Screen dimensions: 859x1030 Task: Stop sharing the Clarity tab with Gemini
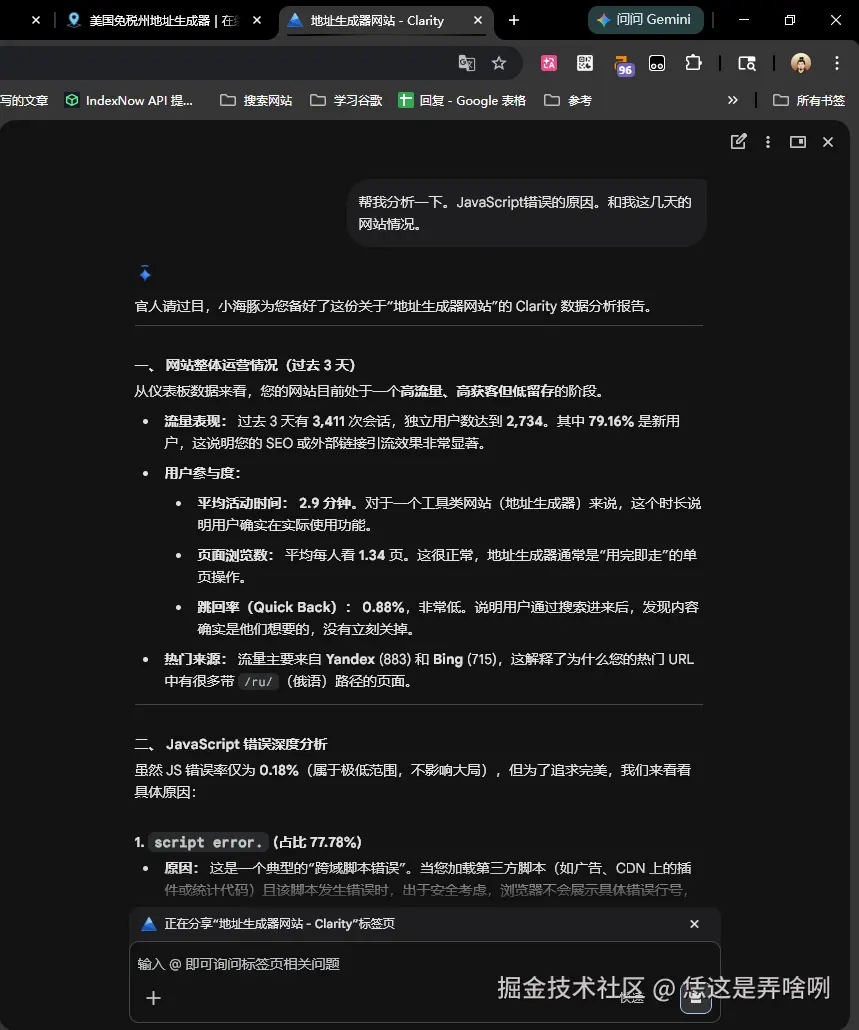tap(694, 924)
